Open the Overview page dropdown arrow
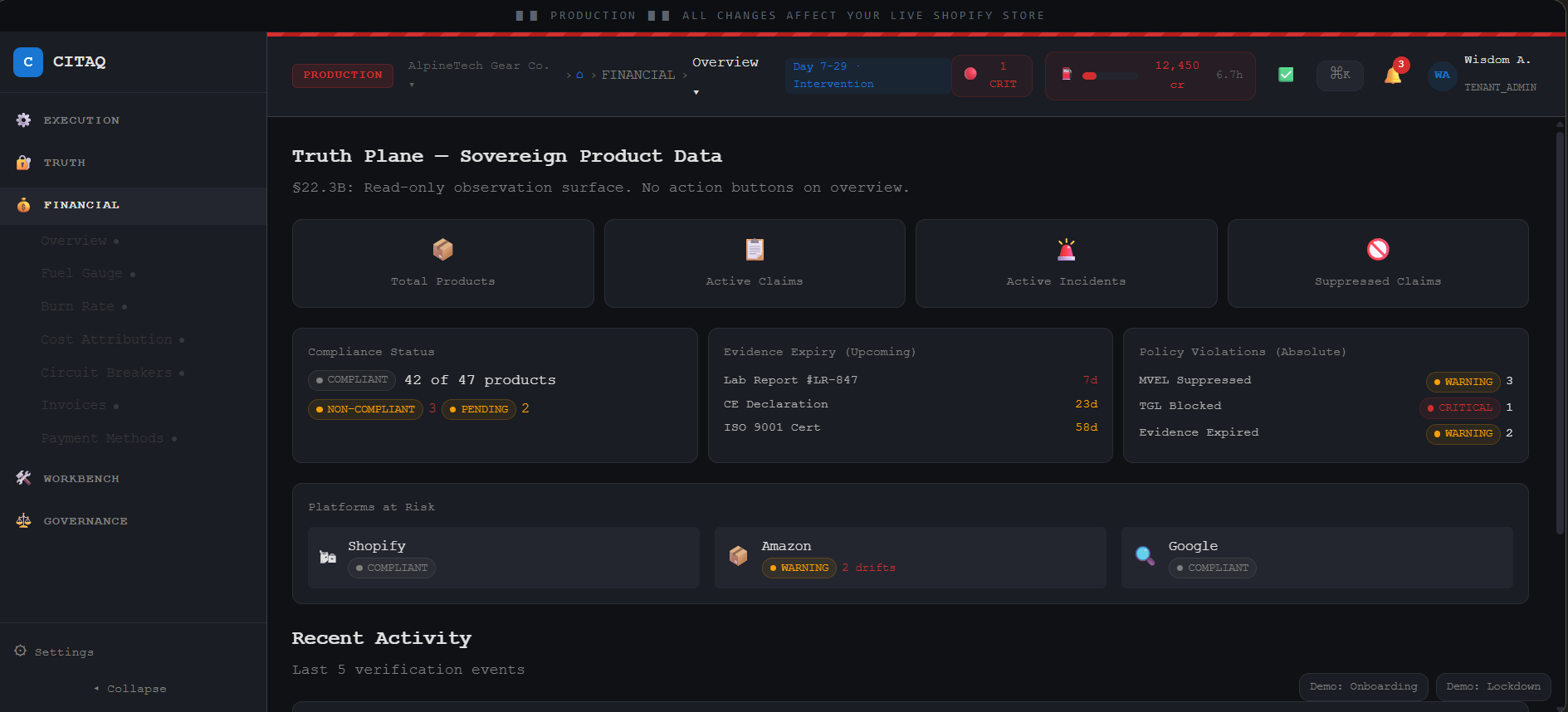 coord(696,92)
